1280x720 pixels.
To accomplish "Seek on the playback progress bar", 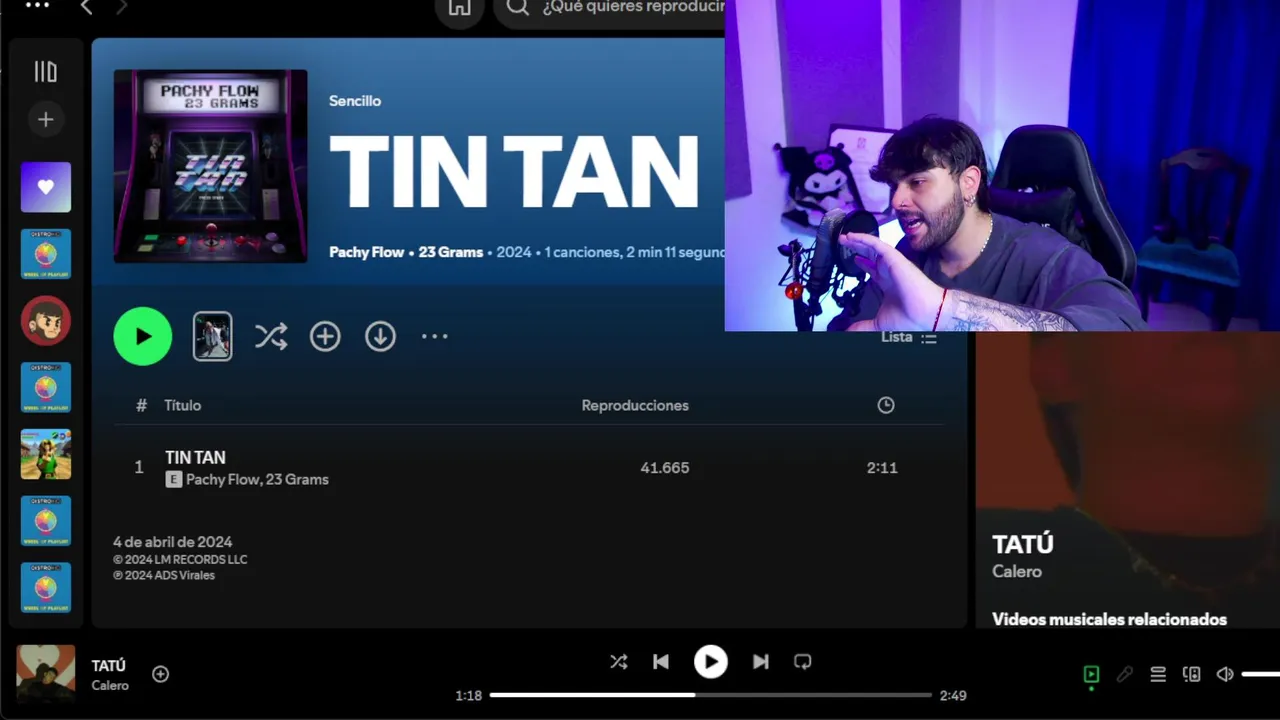I will point(711,695).
